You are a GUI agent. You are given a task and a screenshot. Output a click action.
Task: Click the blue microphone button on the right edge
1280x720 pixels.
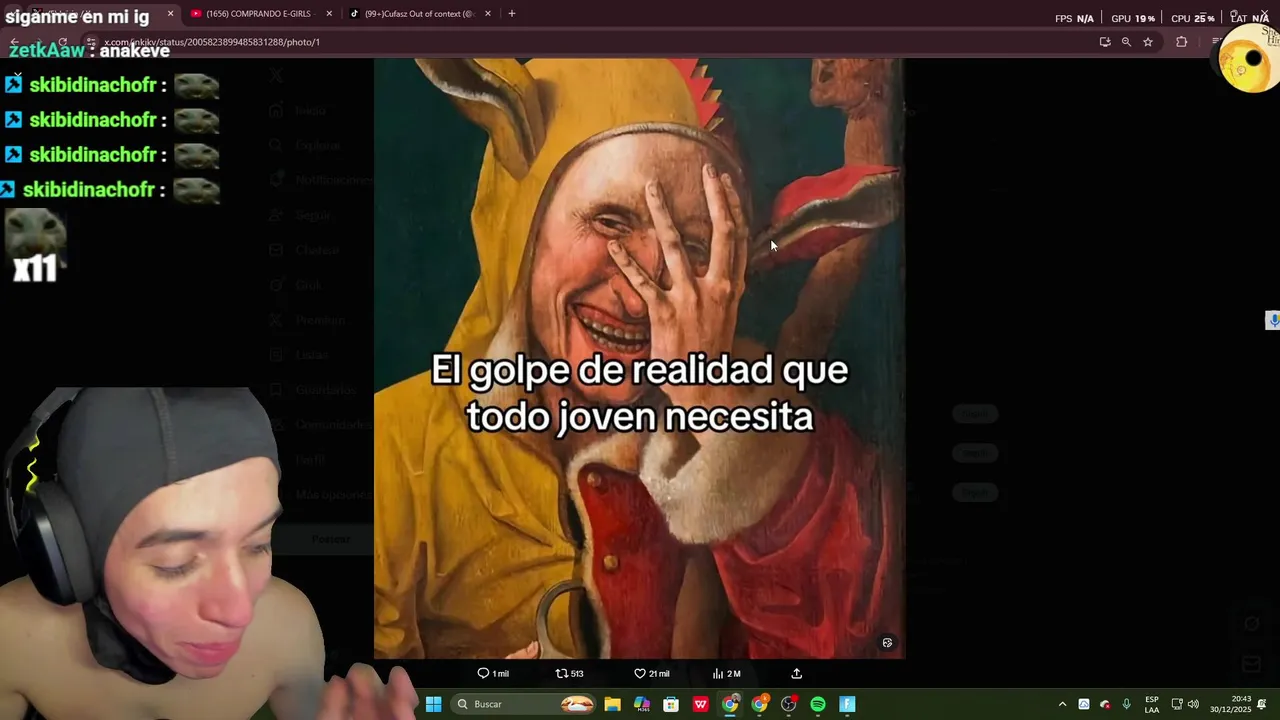[1273, 320]
